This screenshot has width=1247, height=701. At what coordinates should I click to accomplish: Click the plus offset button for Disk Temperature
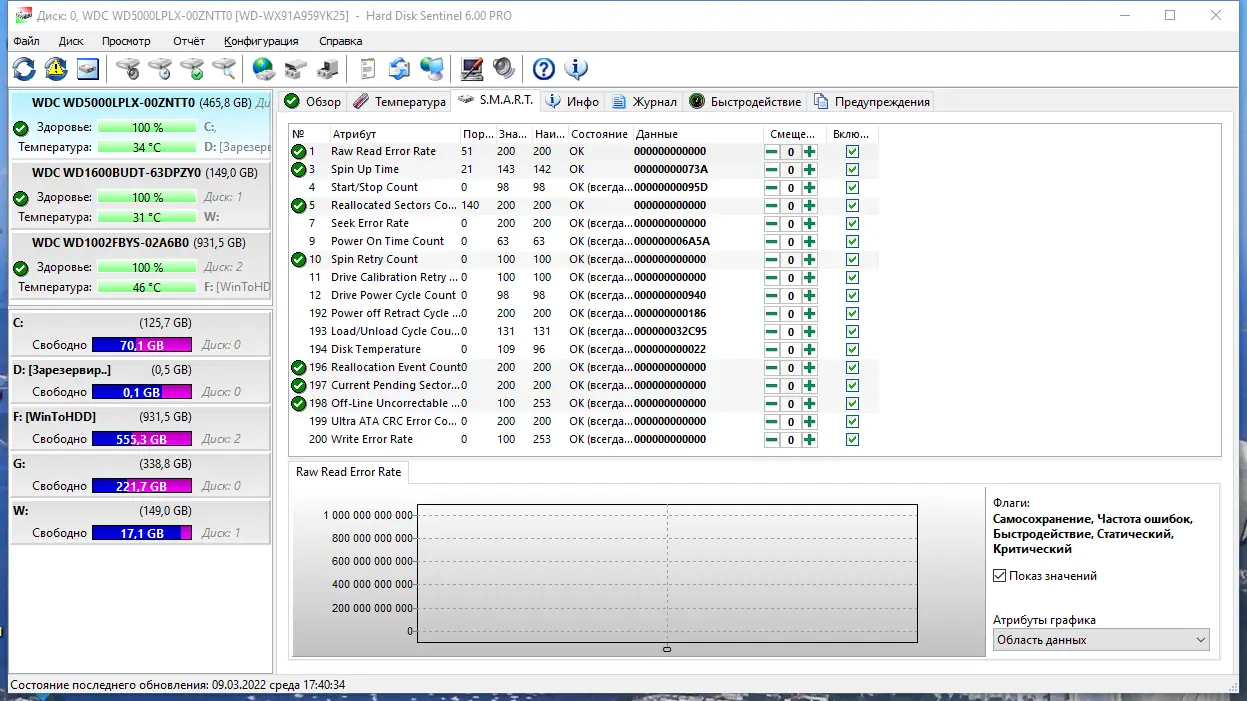pyautogui.click(x=809, y=350)
